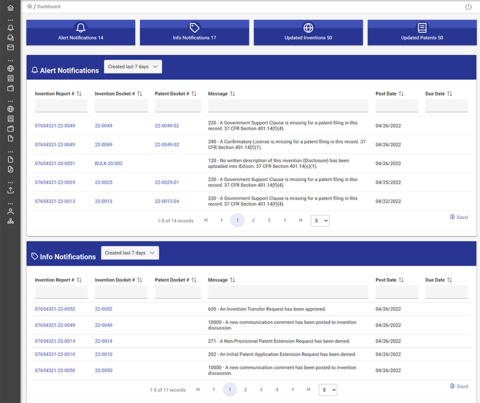
Task: Open the plain bell icon in sidebar
Action: pyautogui.click(x=11, y=28)
